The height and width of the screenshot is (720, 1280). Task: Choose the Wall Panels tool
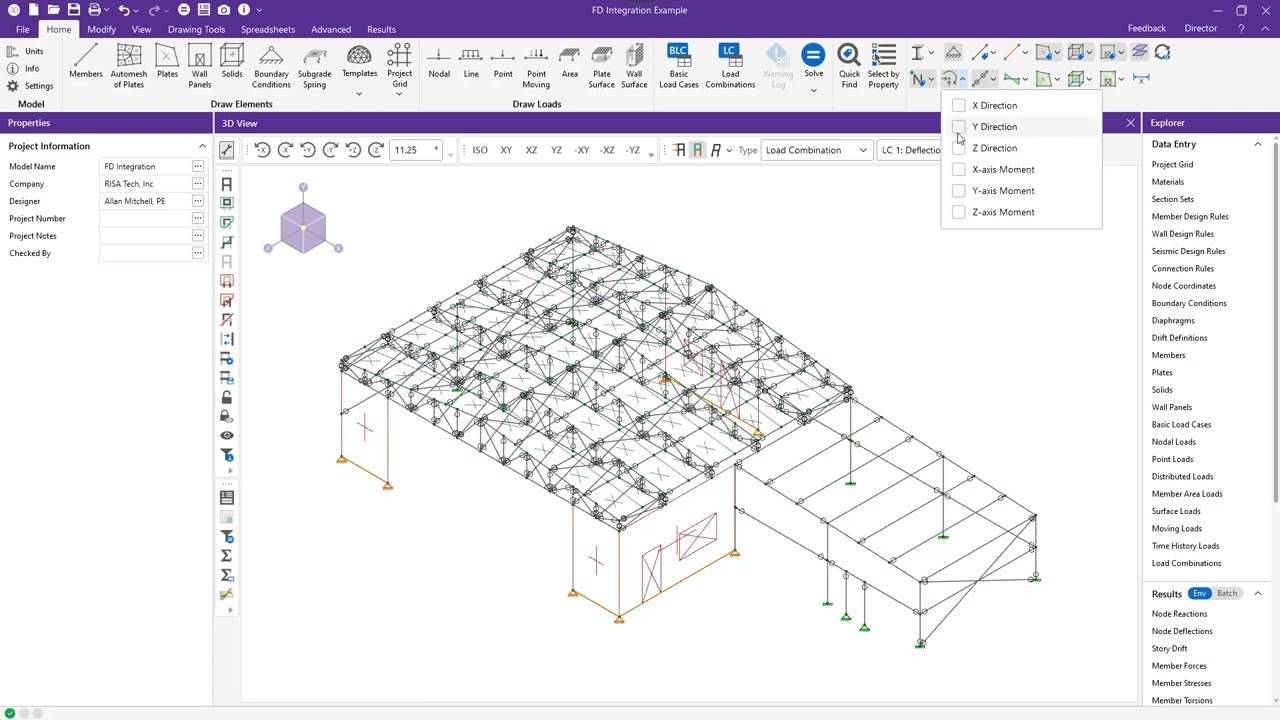[x=200, y=66]
